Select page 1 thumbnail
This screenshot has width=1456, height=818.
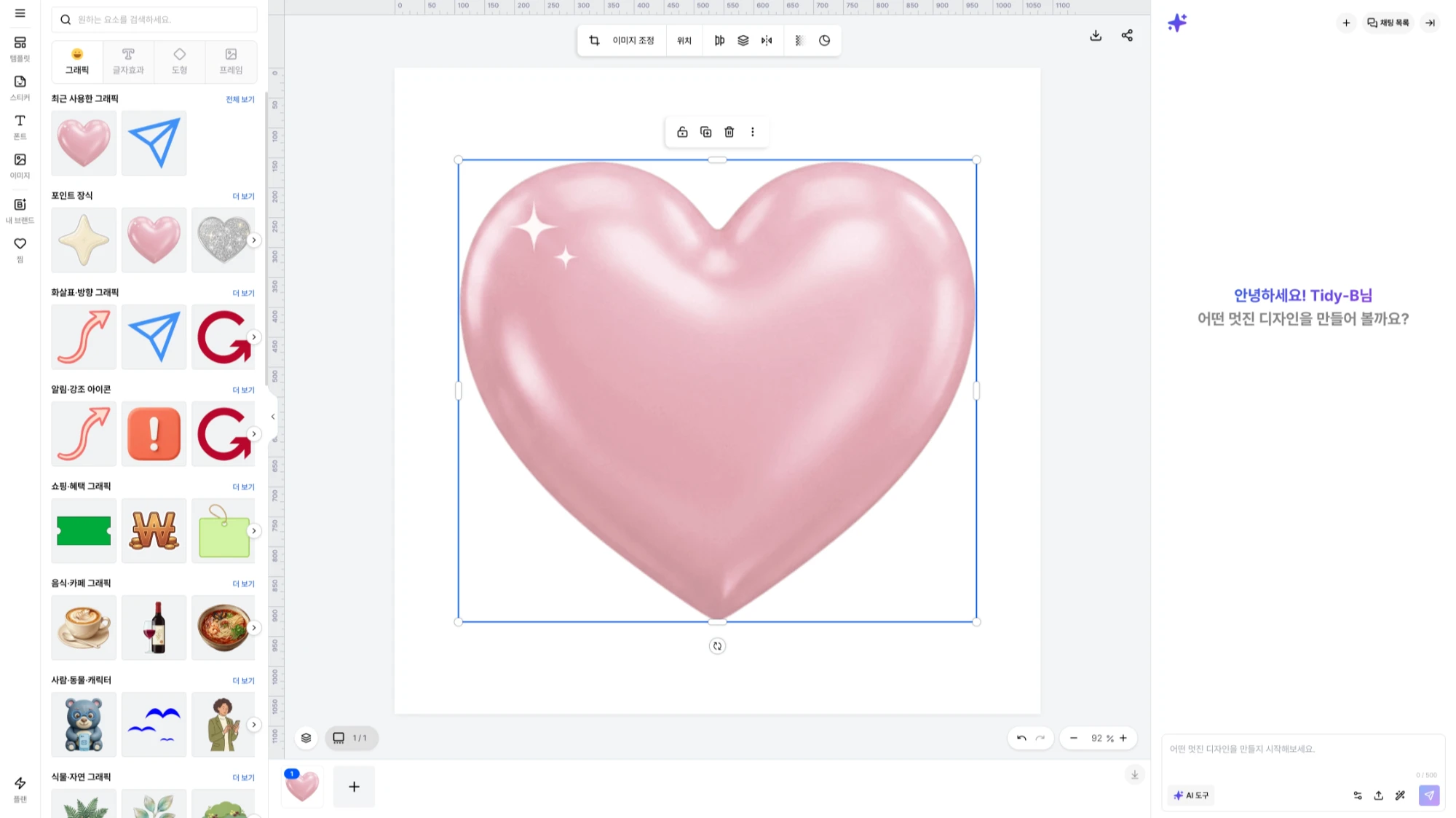(302, 787)
